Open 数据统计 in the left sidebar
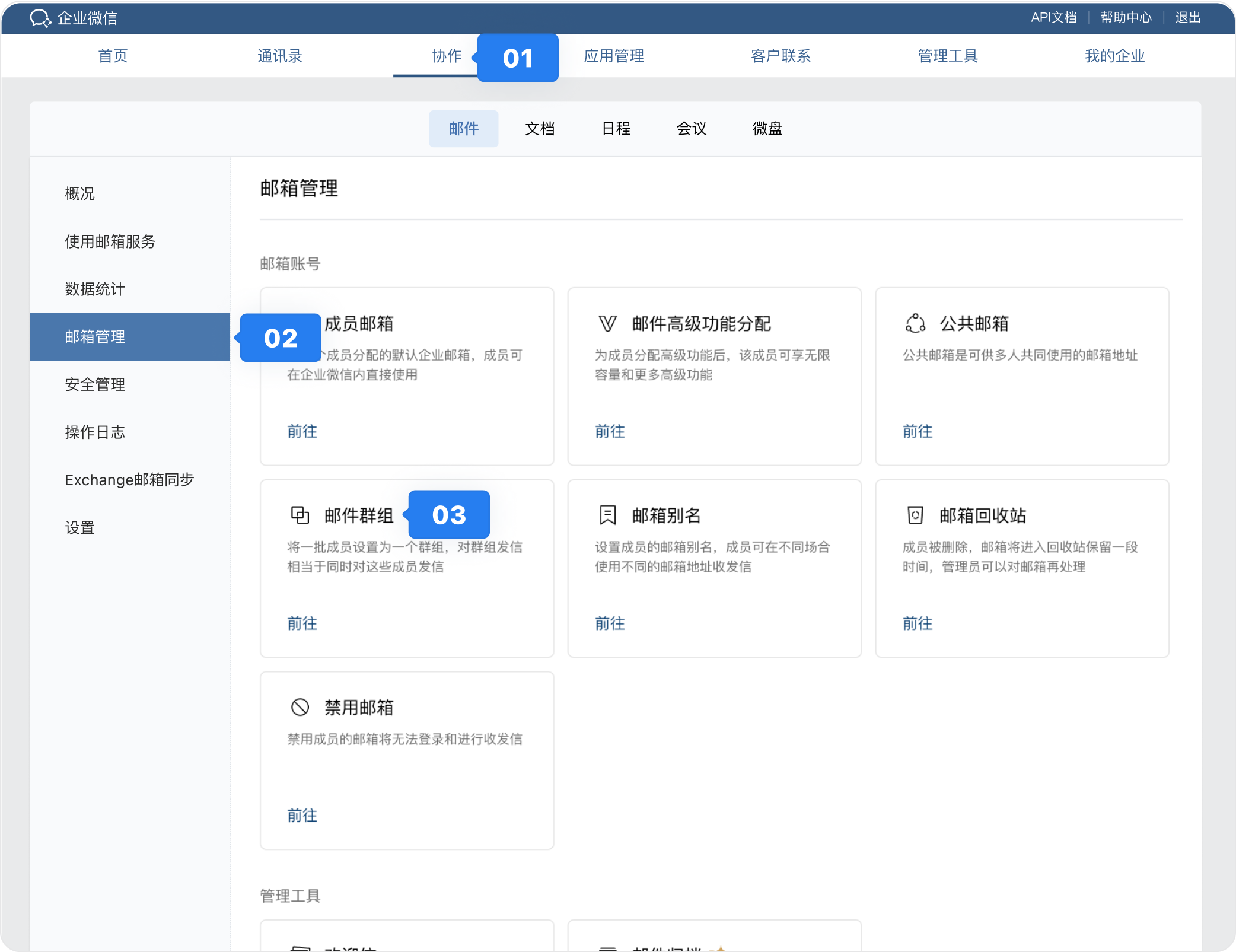The image size is (1236, 952). coord(95,289)
